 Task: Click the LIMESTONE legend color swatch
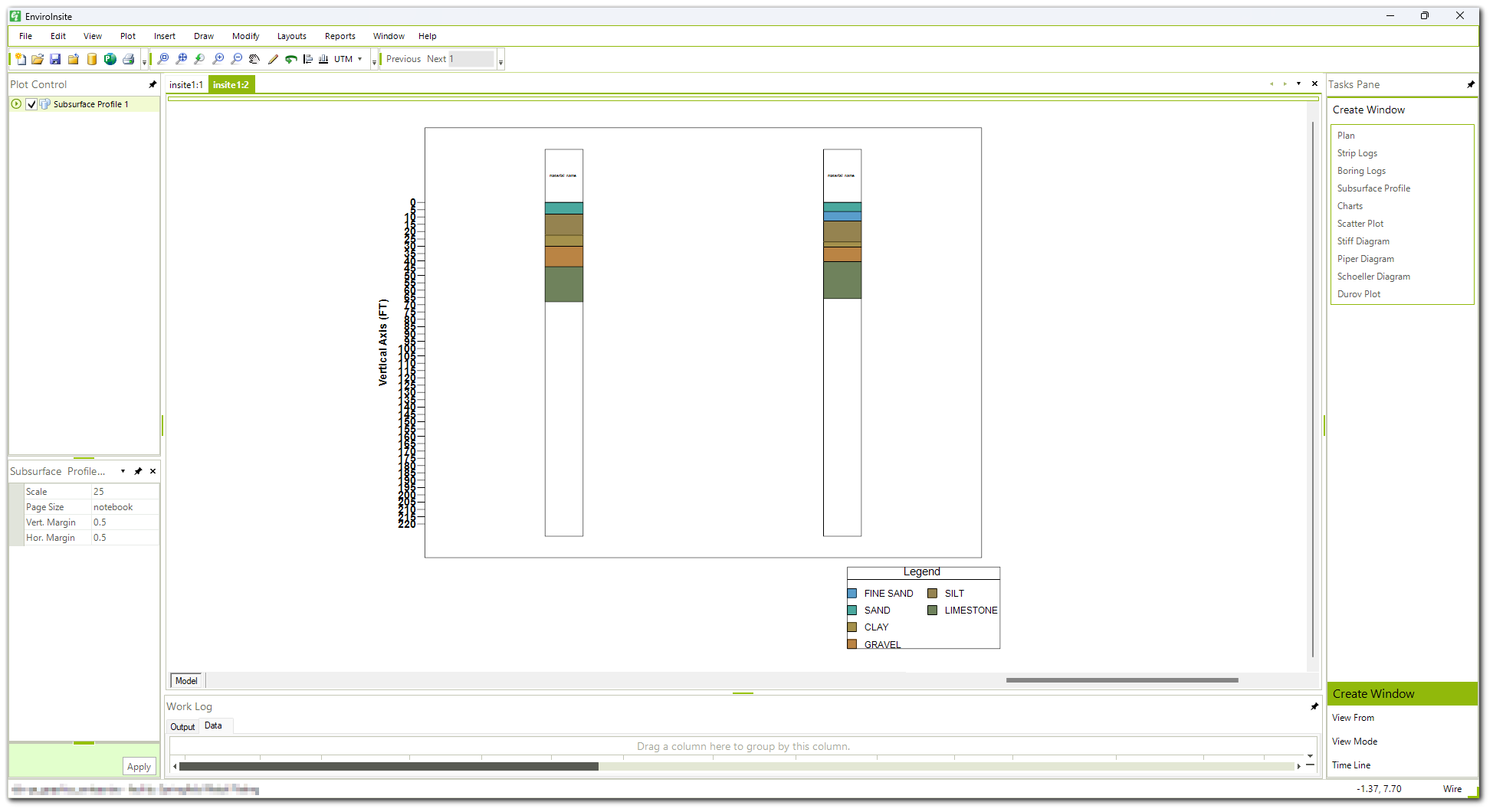[x=932, y=611]
